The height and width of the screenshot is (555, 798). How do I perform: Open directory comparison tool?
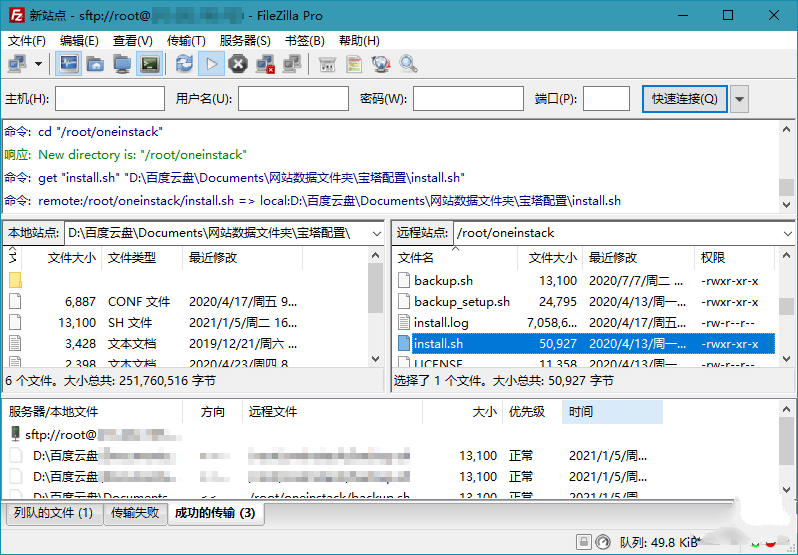[354, 64]
